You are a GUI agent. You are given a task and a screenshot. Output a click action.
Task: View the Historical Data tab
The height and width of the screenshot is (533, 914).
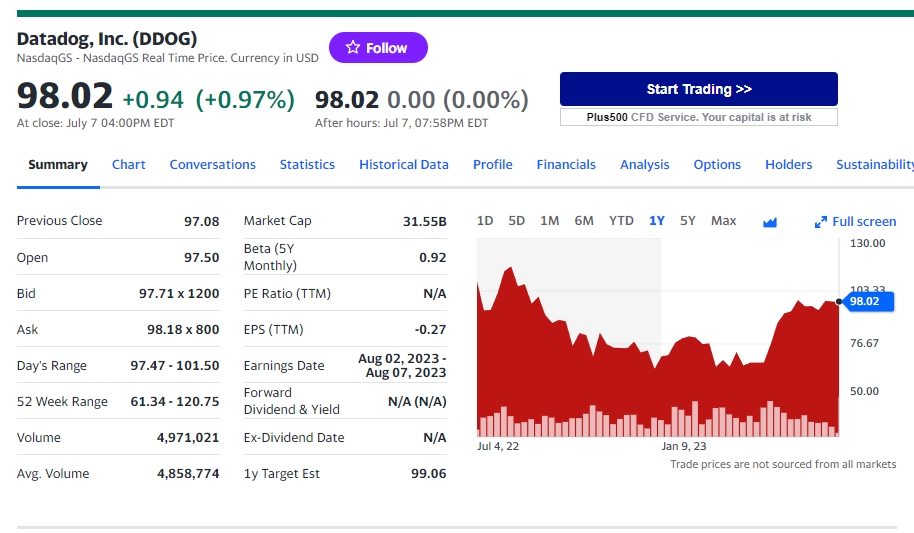click(x=404, y=164)
